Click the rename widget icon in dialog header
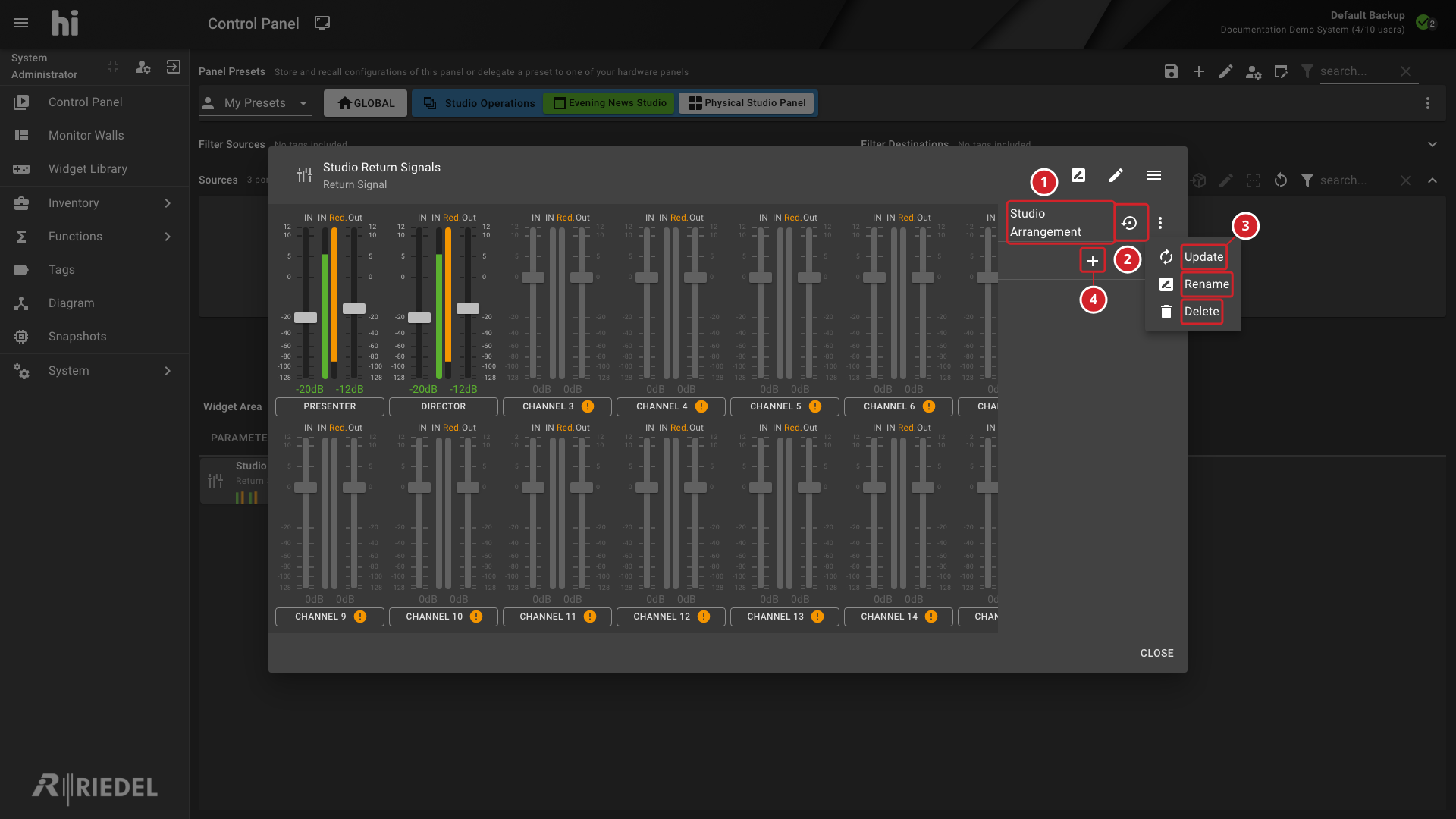The height and width of the screenshot is (819, 1456). pos(1078,175)
